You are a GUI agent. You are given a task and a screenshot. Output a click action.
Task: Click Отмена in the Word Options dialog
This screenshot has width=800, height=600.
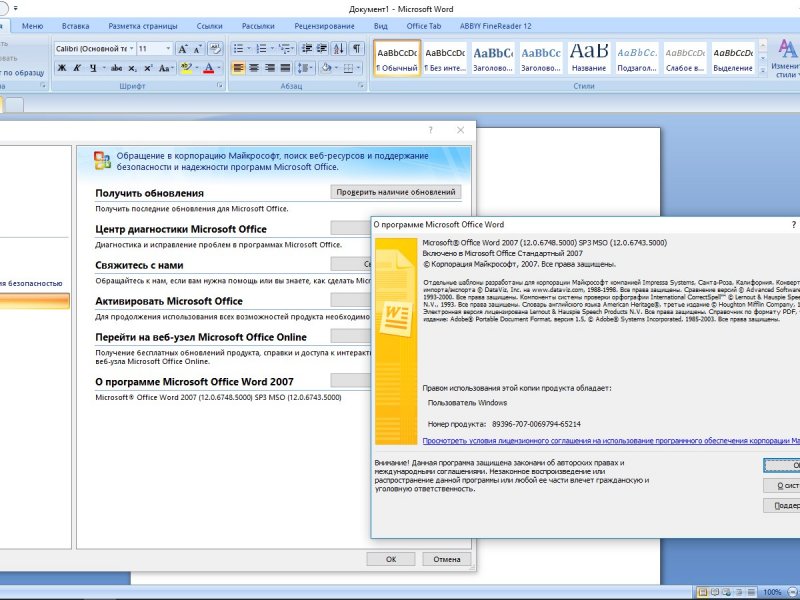(447, 559)
